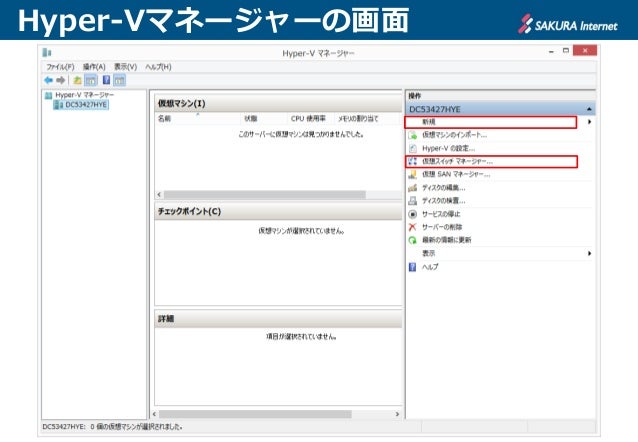Image resolution: width=638 pixels, height=442 pixels.
Task: Open Hyper-V の設定... action
Action: (448, 148)
